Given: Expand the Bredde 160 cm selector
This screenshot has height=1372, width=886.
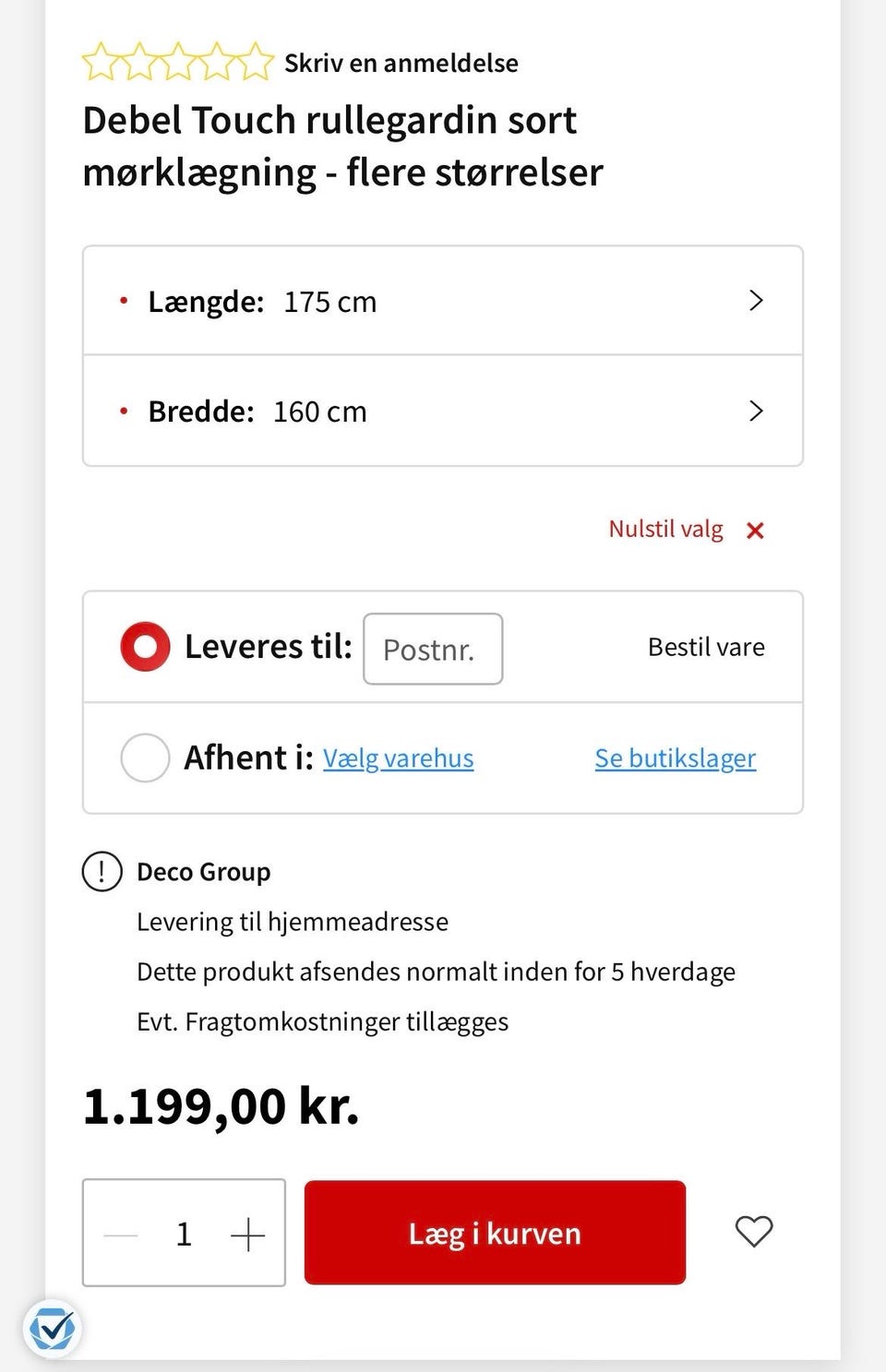Looking at the screenshot, I should coord(443,412).
